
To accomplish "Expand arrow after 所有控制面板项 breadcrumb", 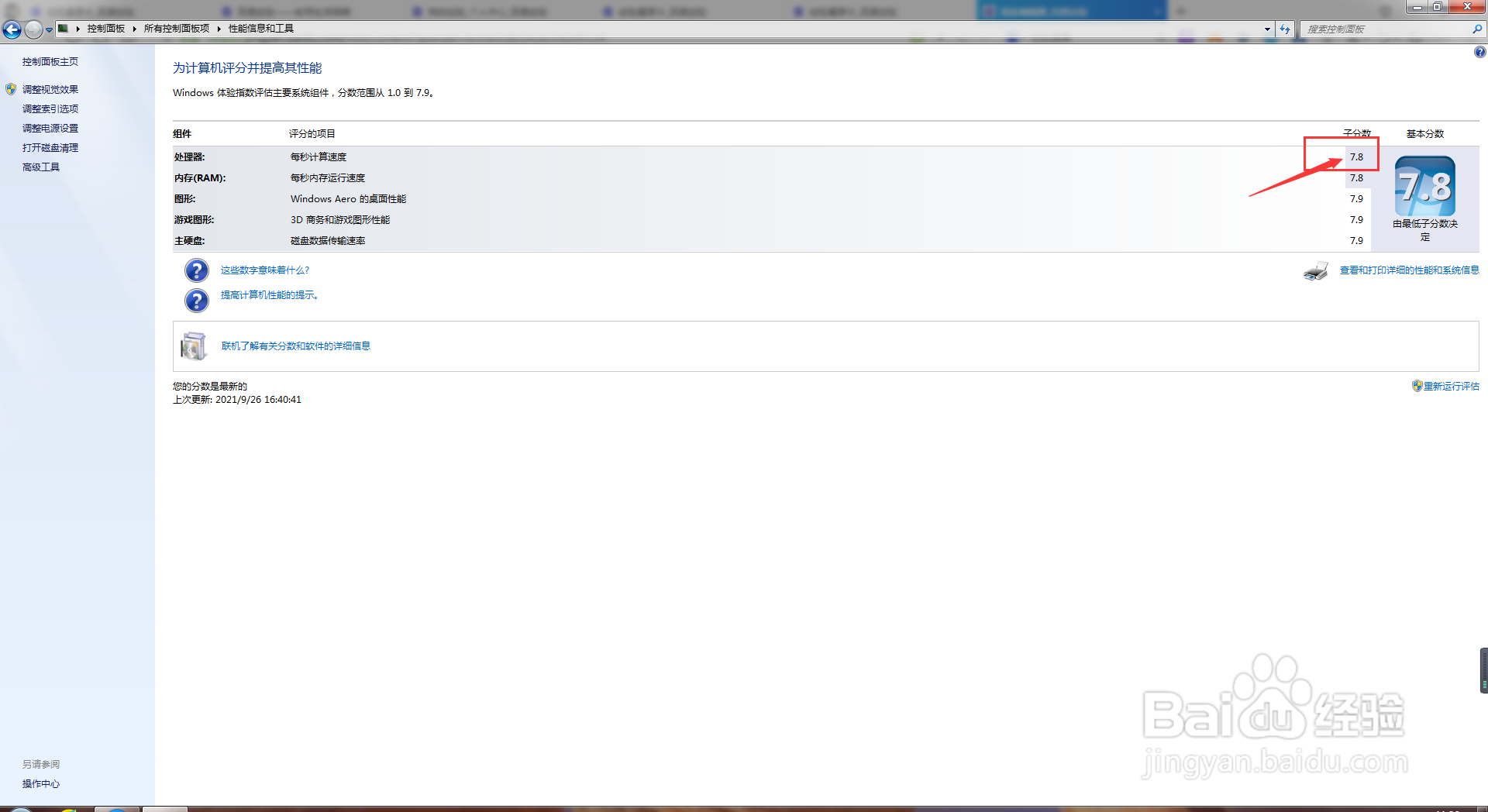I will pyautogui.click(x=219, y=29).
